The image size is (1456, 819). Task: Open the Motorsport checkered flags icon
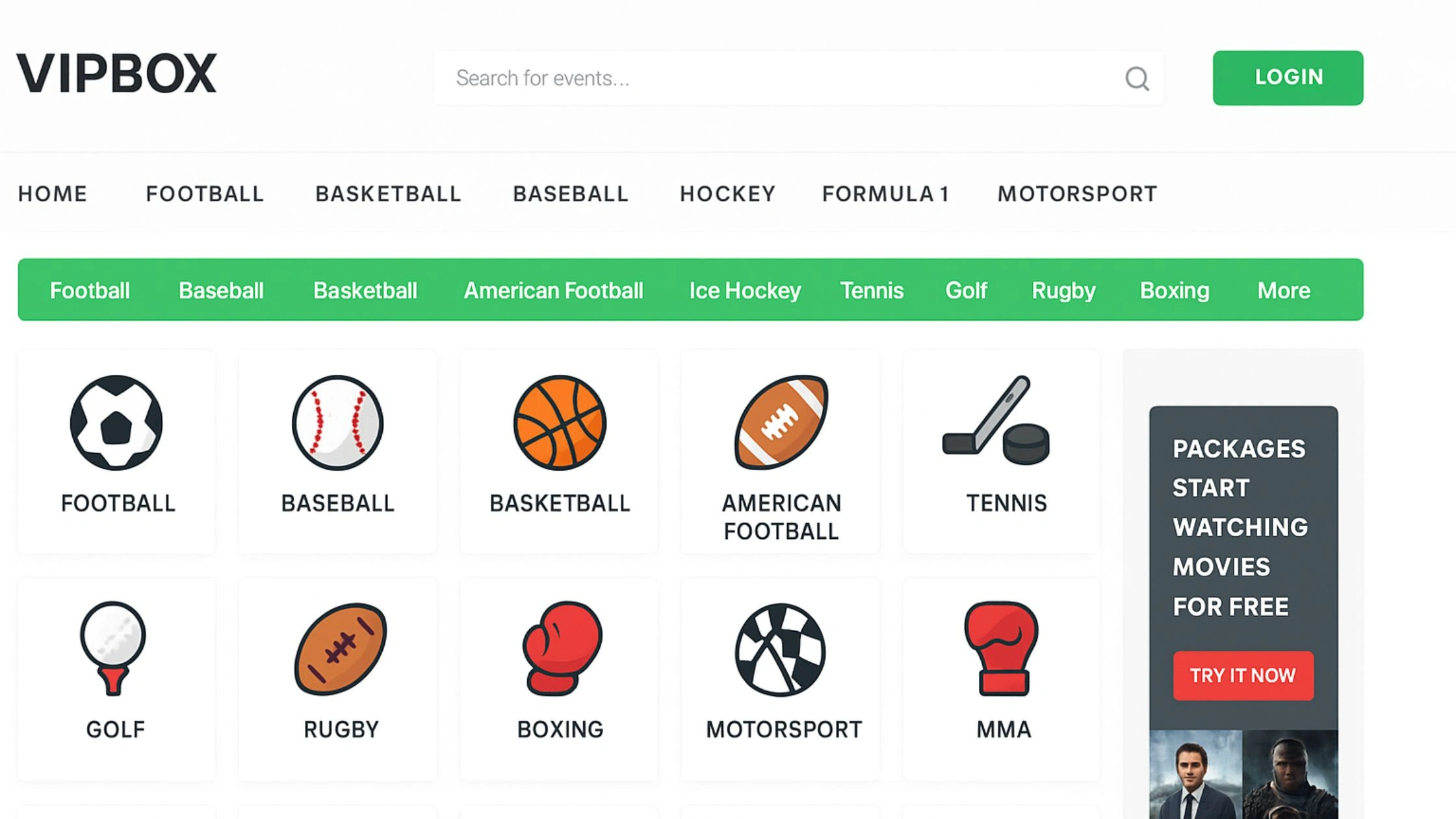pos(780,649)
